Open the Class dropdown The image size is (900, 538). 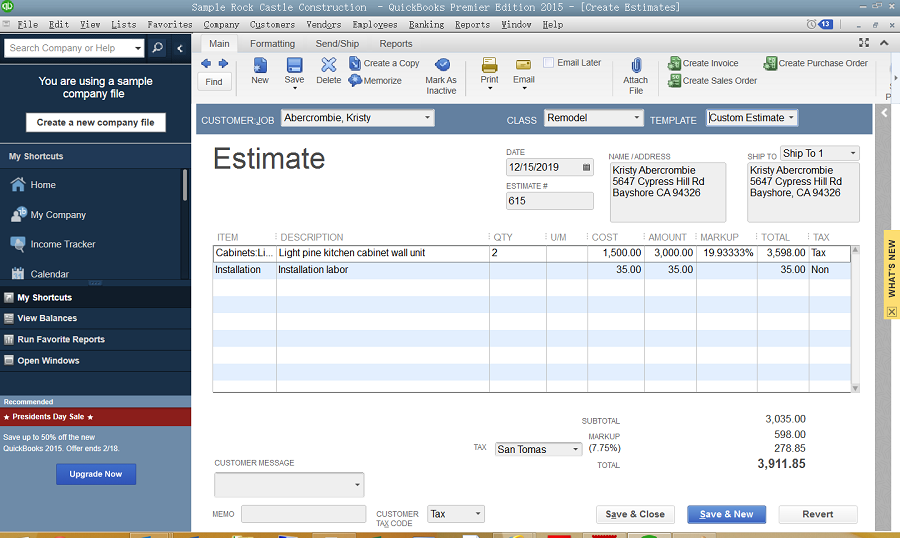point(636,118)
